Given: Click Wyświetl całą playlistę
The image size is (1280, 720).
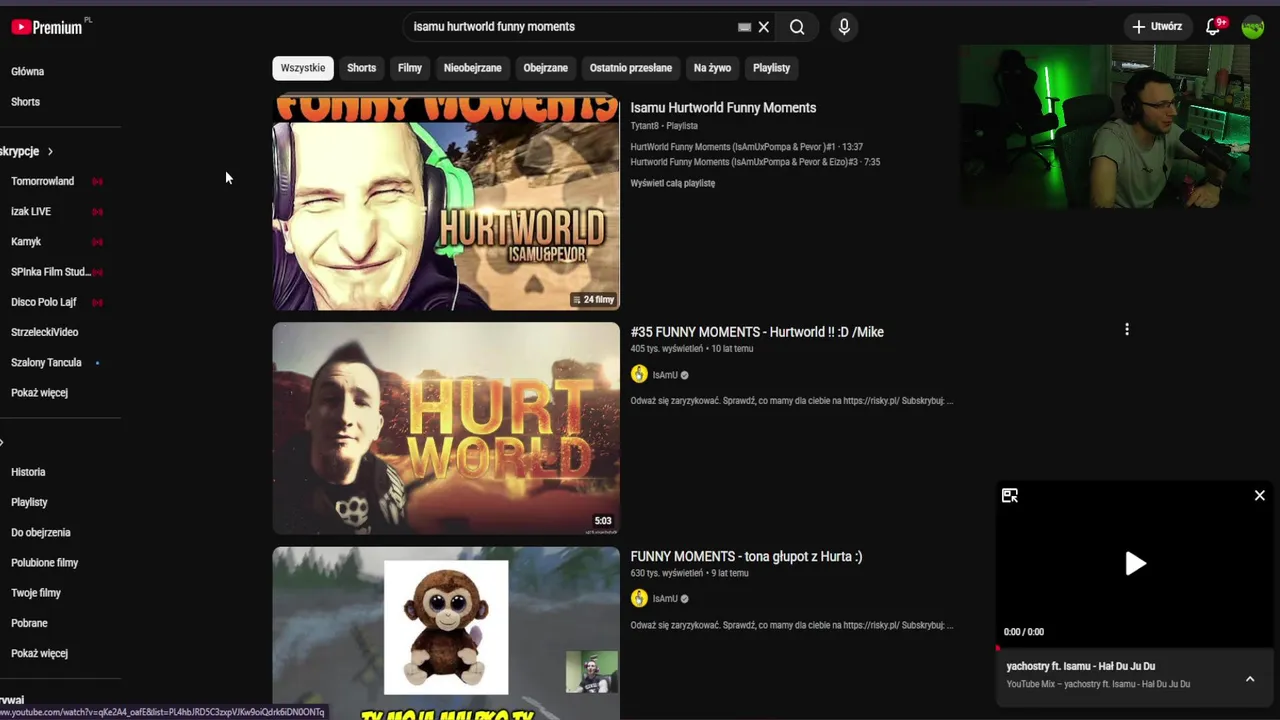Looking at the screenshot, I should pyautogui.click(x=673, y=183).
